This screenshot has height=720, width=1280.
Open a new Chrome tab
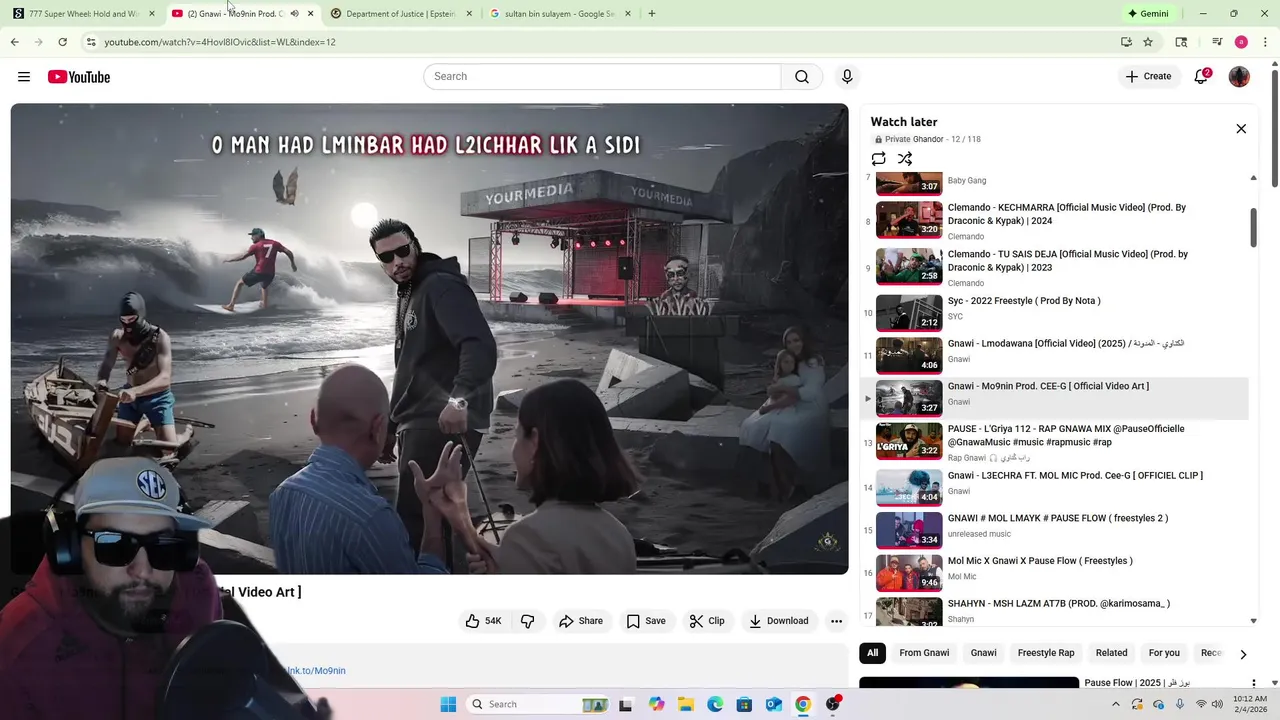coord(652,14)
